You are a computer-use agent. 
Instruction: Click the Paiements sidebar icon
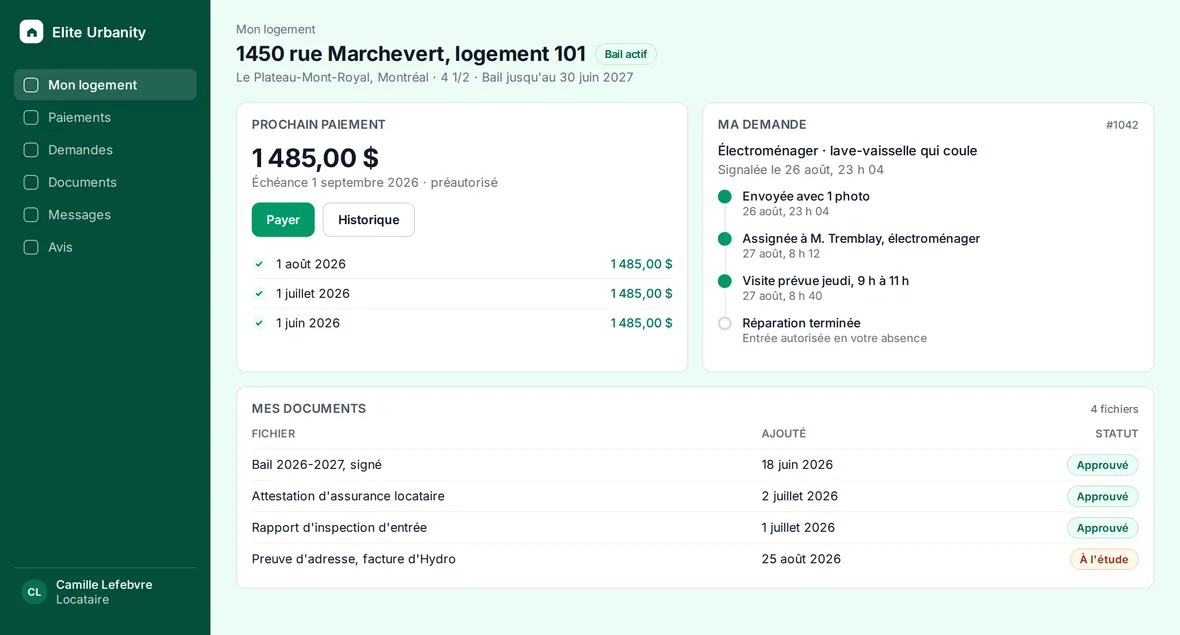coord(31,117)
